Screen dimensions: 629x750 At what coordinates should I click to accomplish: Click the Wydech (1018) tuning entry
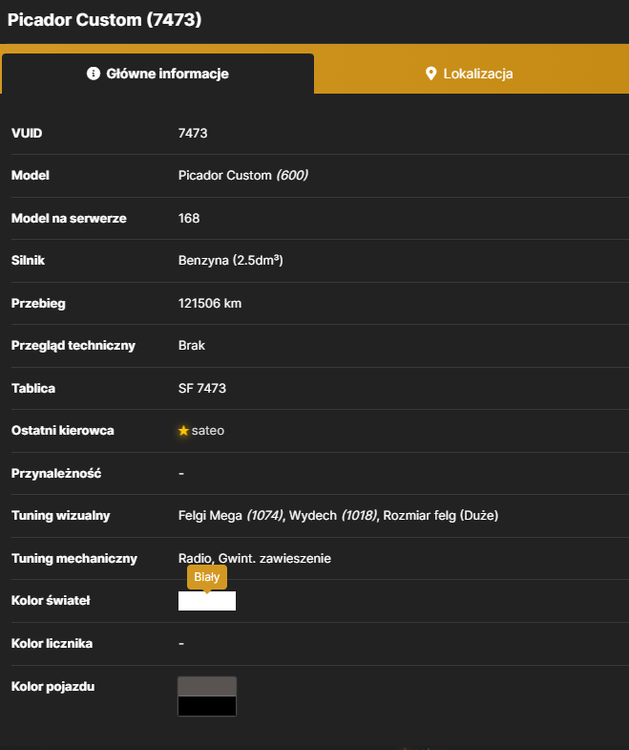point(333,516)
